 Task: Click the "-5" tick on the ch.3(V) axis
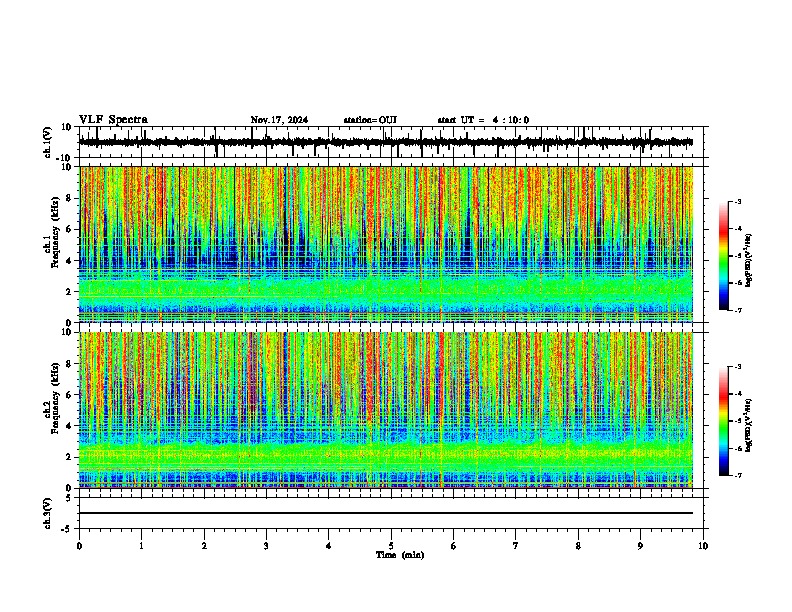(x=67, y=529)
